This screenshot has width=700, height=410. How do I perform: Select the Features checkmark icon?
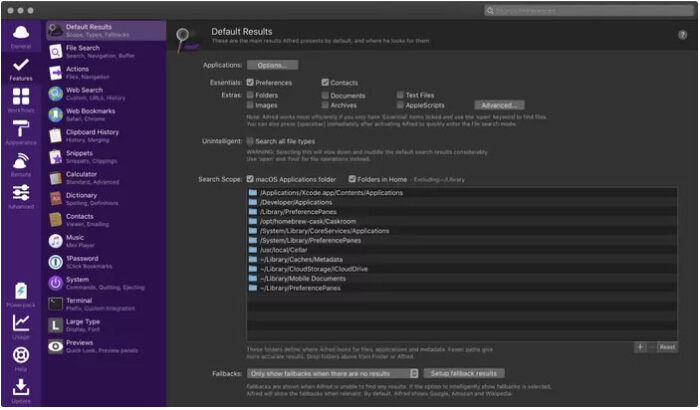pos(21,65)
